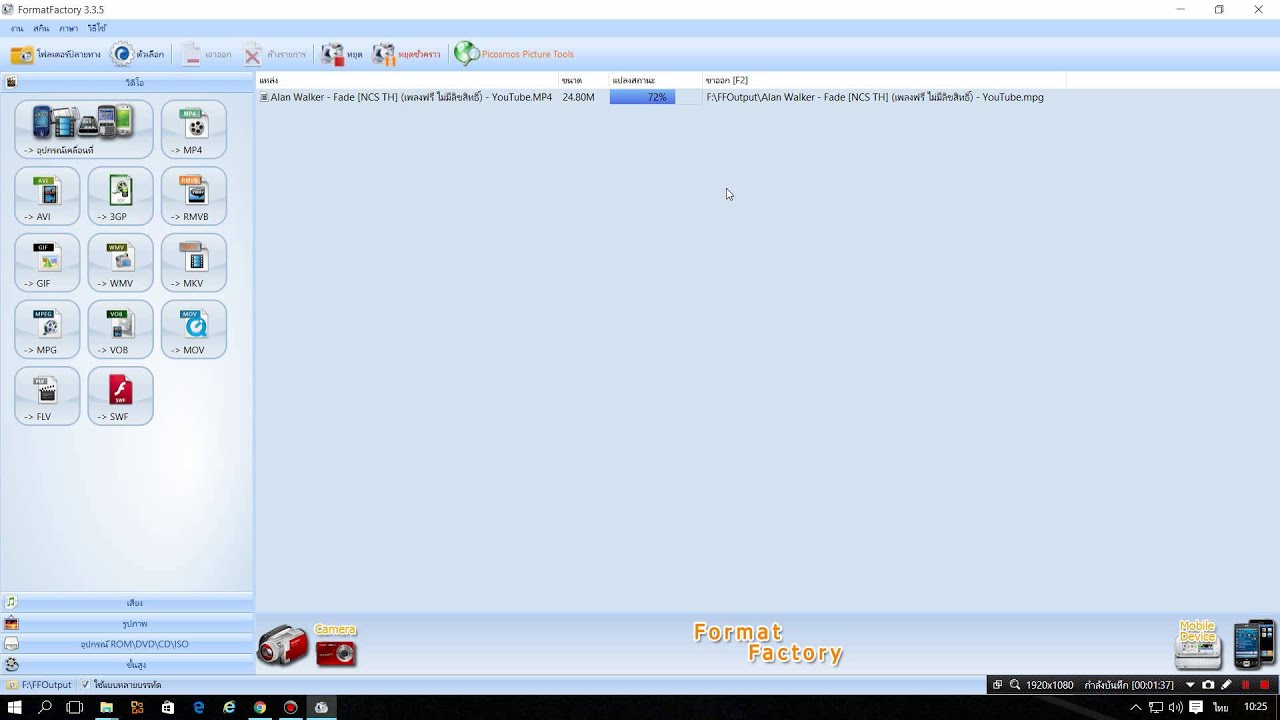
Task: Select the -> RMVB conversion icon
Action: pyautogui.click(x=194, y=196)
